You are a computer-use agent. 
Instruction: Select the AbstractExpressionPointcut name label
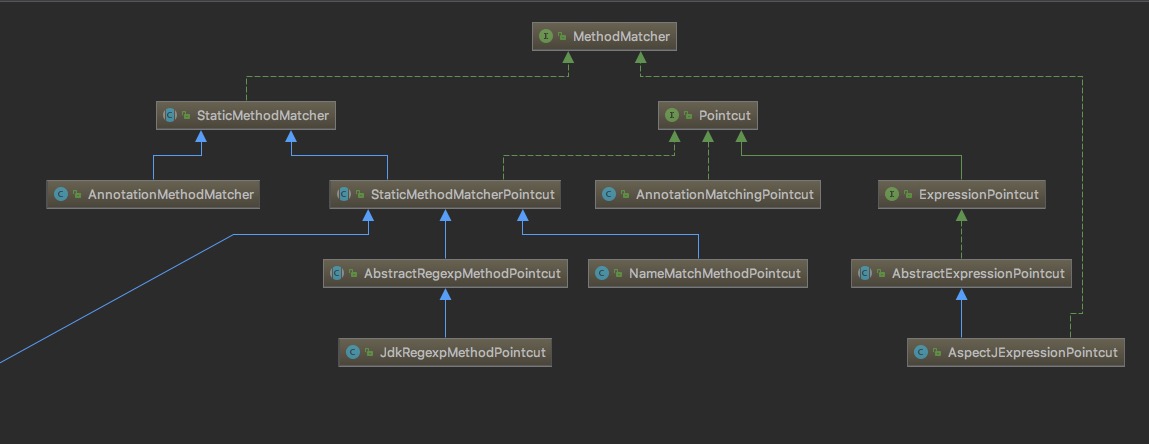[978, 273]
